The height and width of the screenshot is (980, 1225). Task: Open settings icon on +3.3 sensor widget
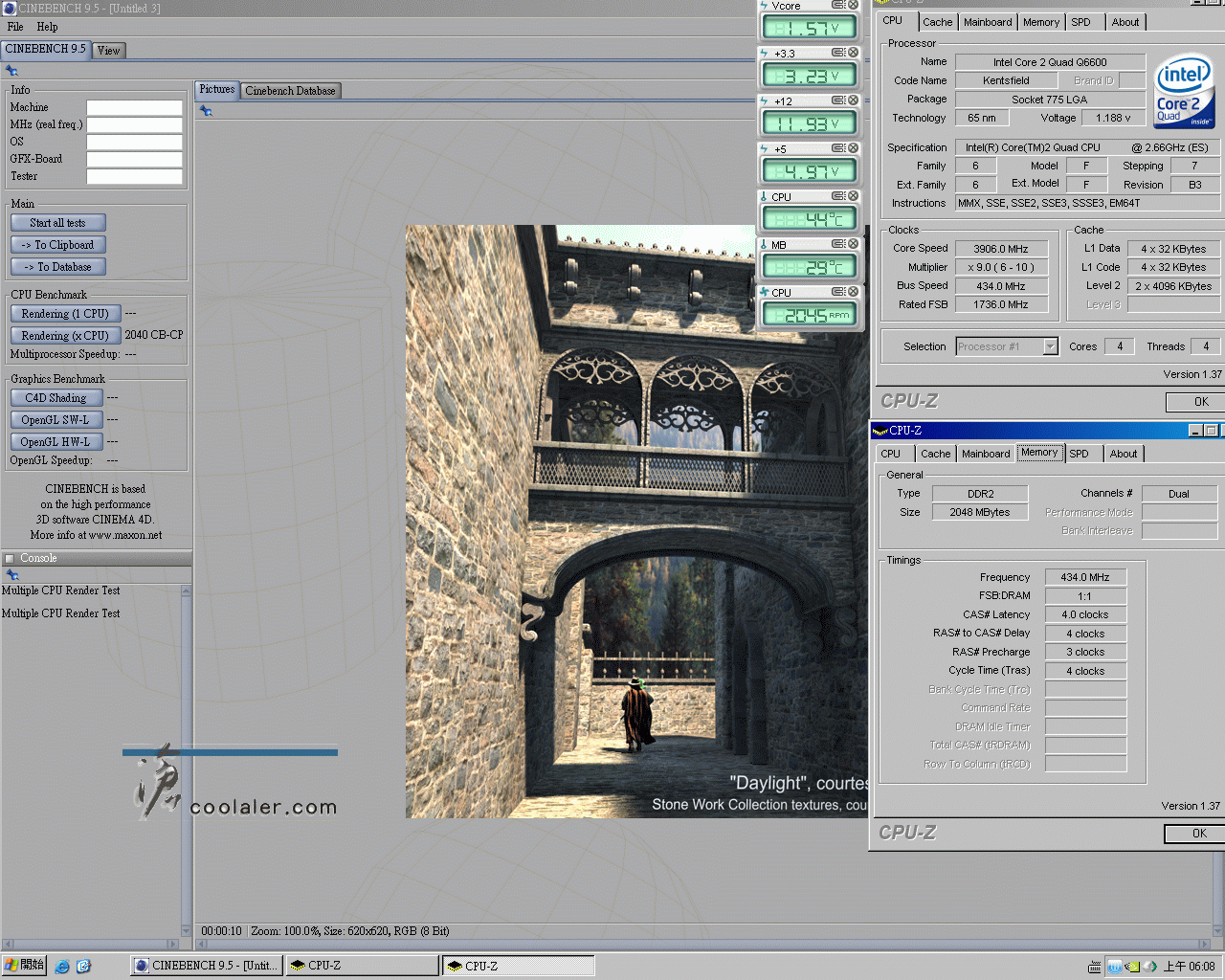pos(837,53)
